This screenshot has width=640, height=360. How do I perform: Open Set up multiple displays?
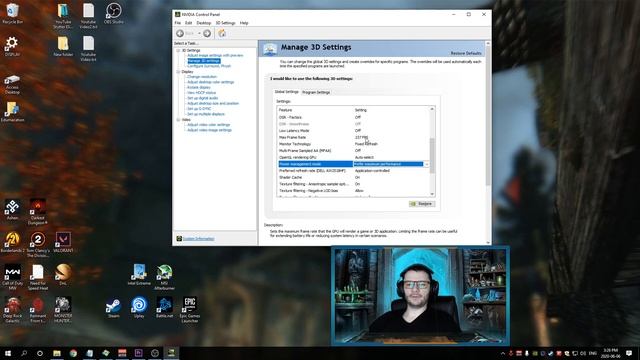(x=206, y=114)
